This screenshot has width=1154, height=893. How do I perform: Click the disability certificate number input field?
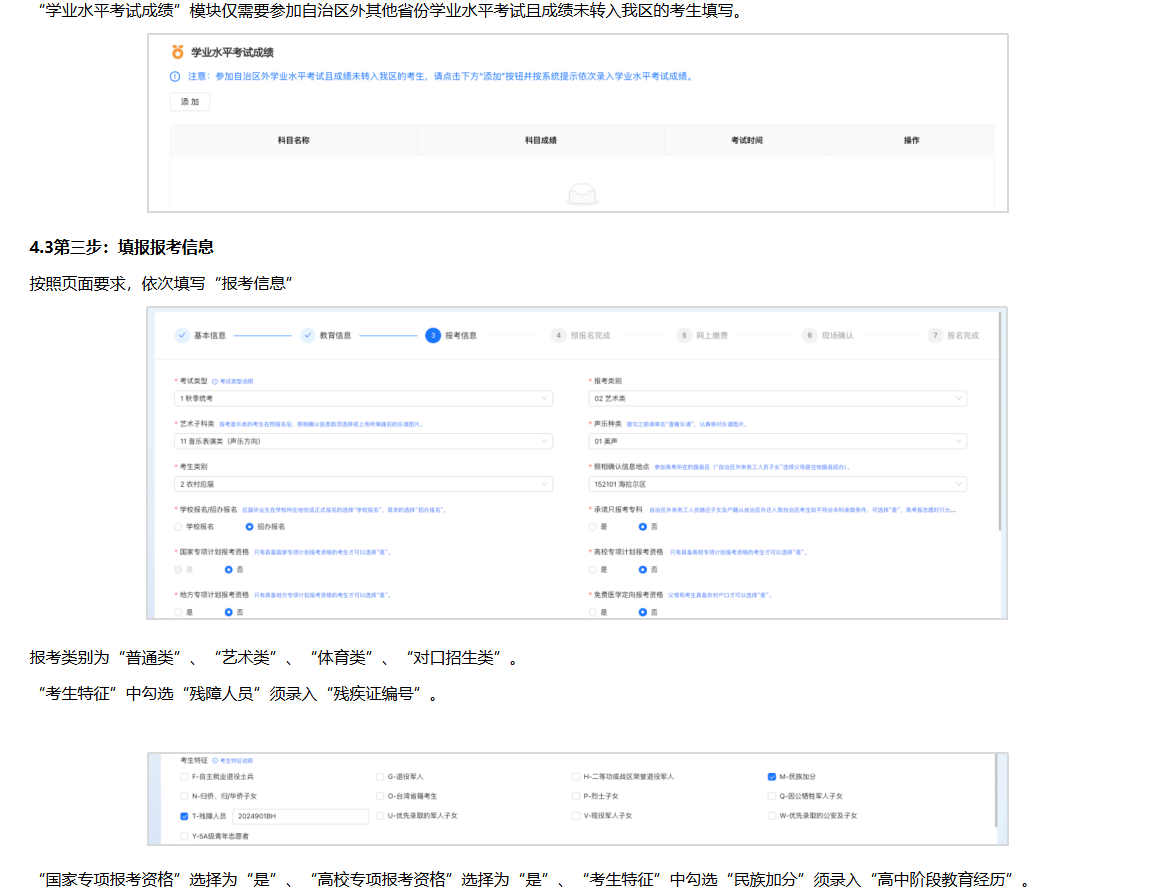(301, 816)
